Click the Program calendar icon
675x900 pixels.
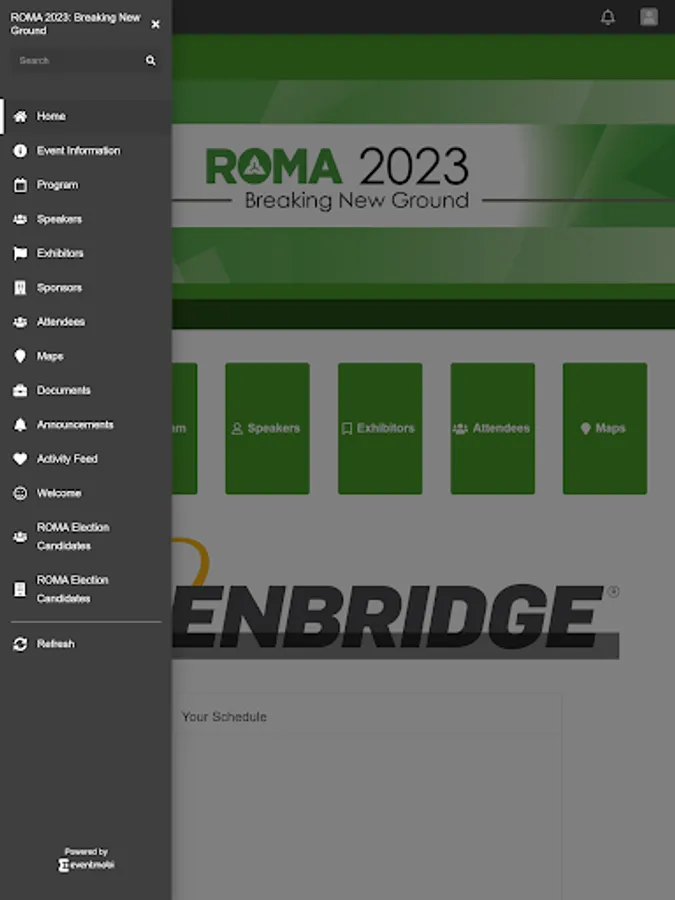pos(20,185)
